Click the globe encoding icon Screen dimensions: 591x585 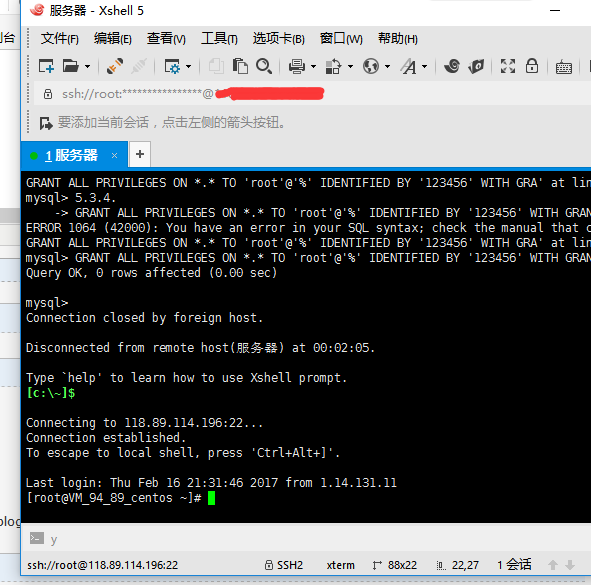pyautogui.click(x=371, y=66)
